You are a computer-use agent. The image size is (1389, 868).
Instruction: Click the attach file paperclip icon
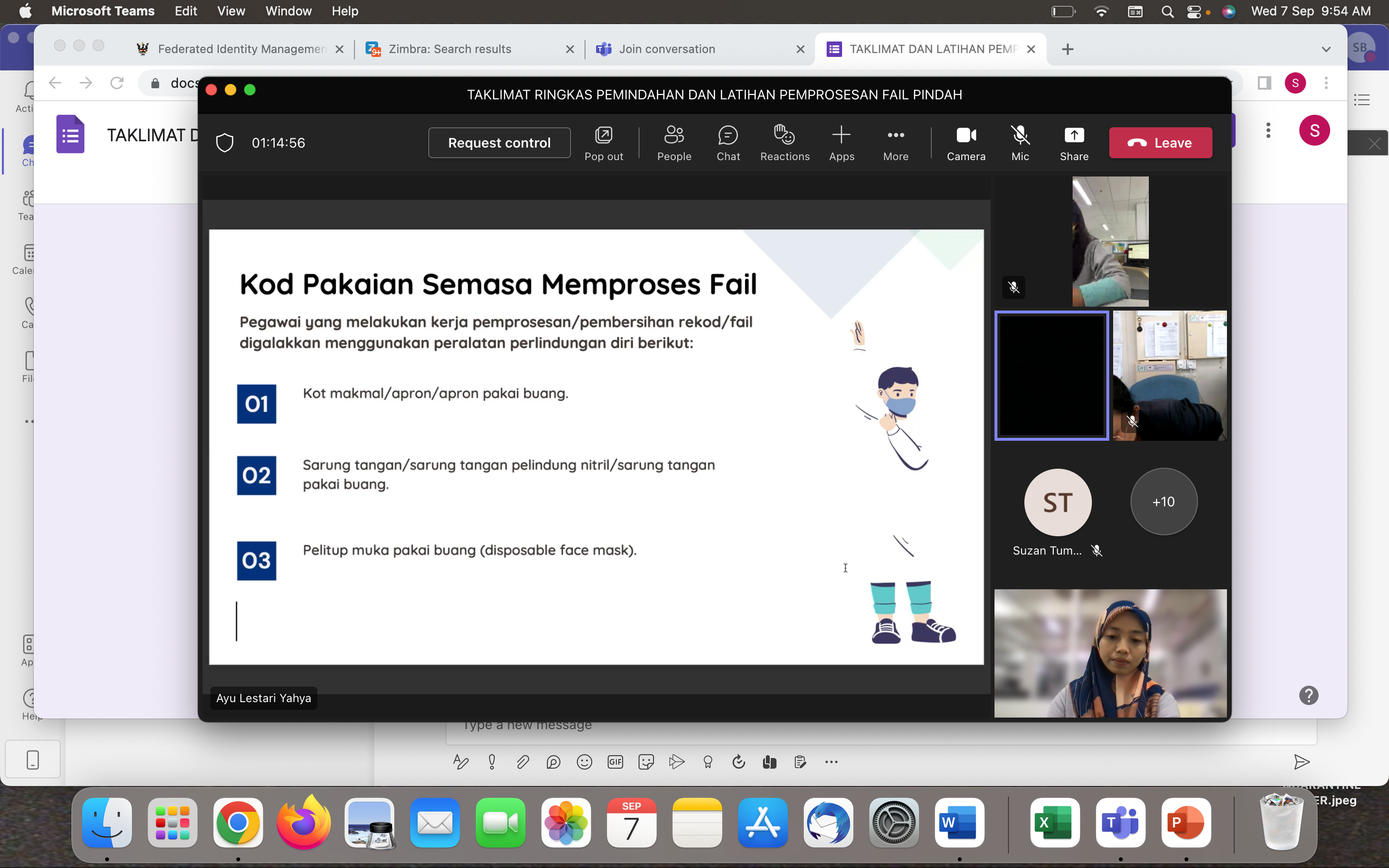(x=522, y=762)
